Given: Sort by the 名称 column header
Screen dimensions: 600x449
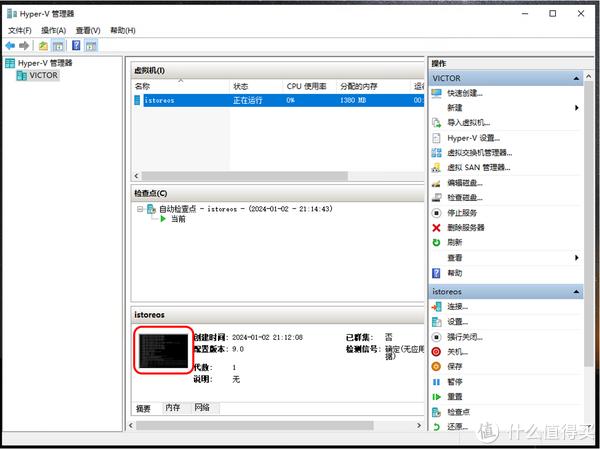Looking at the screenshot, I should pyautogui.click(x=181, y=87).
